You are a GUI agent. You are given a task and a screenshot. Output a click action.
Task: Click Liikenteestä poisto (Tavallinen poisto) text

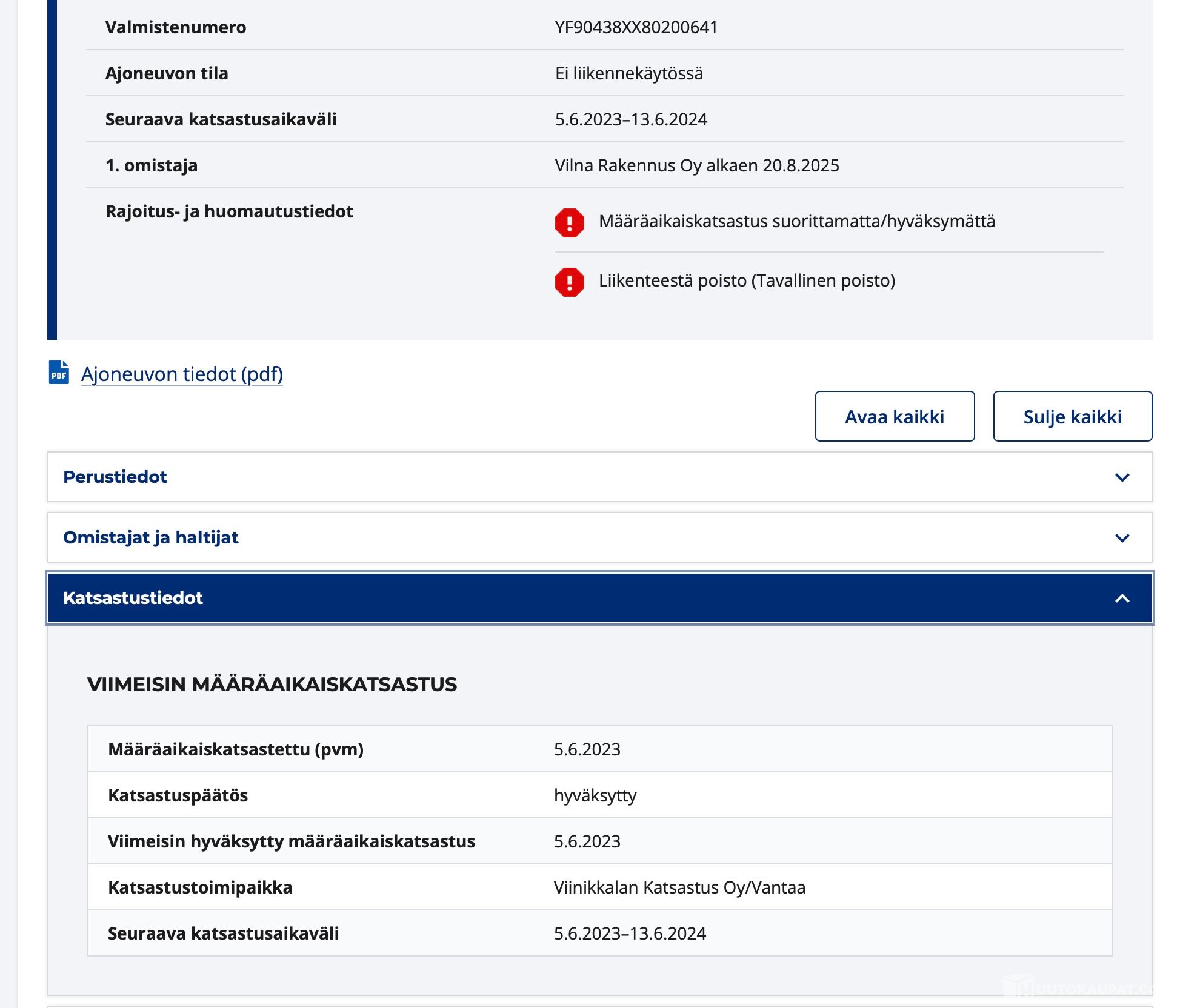click(x=747, y=280)
